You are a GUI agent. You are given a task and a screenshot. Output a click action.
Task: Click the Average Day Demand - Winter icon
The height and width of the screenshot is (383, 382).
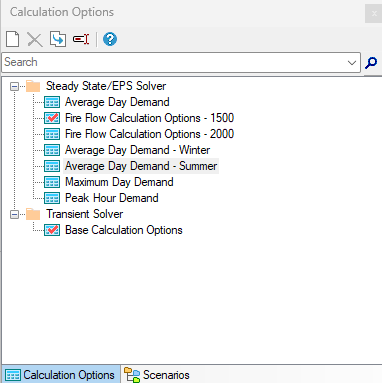(52, 150)
